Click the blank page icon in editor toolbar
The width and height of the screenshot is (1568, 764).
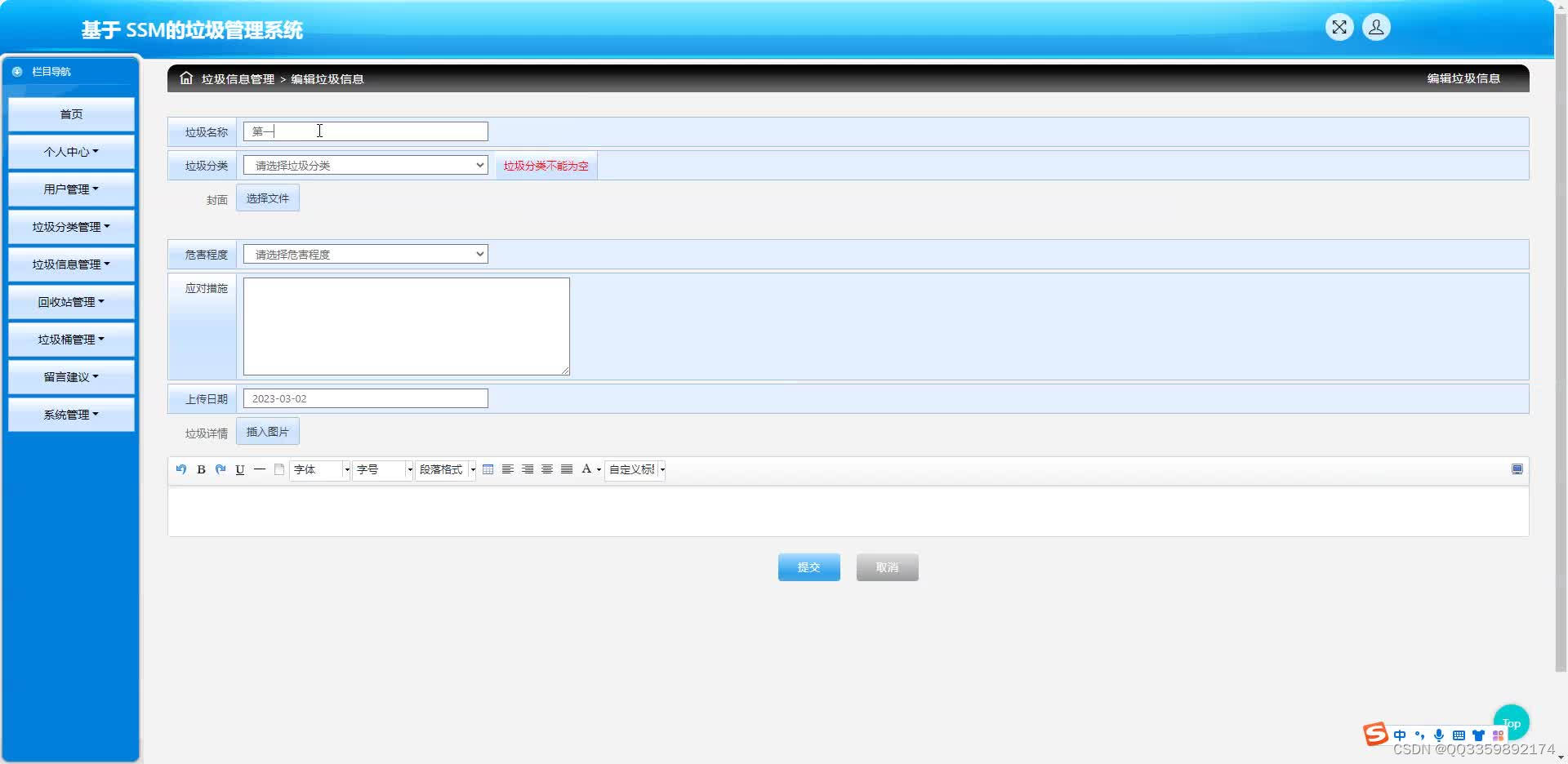(x=279, y=469)
